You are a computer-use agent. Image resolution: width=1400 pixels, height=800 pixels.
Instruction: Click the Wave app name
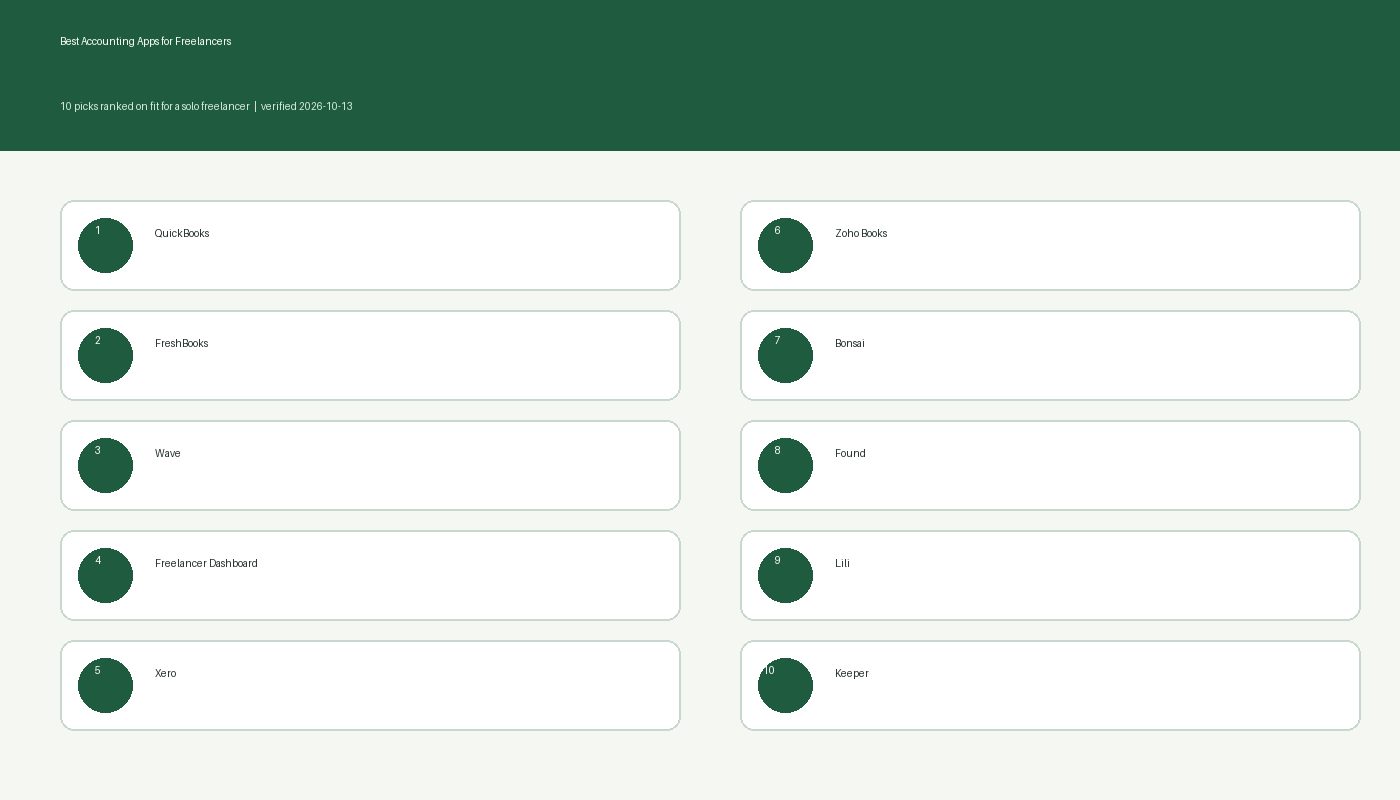pos(168,453)
